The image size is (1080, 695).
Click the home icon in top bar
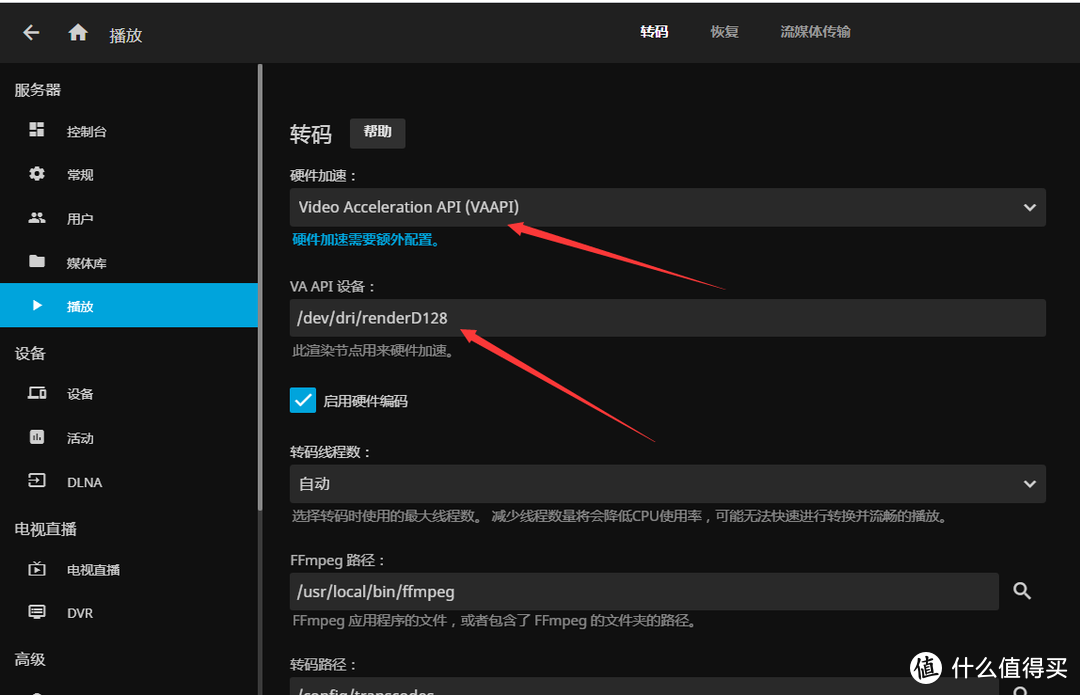[77, 31]
